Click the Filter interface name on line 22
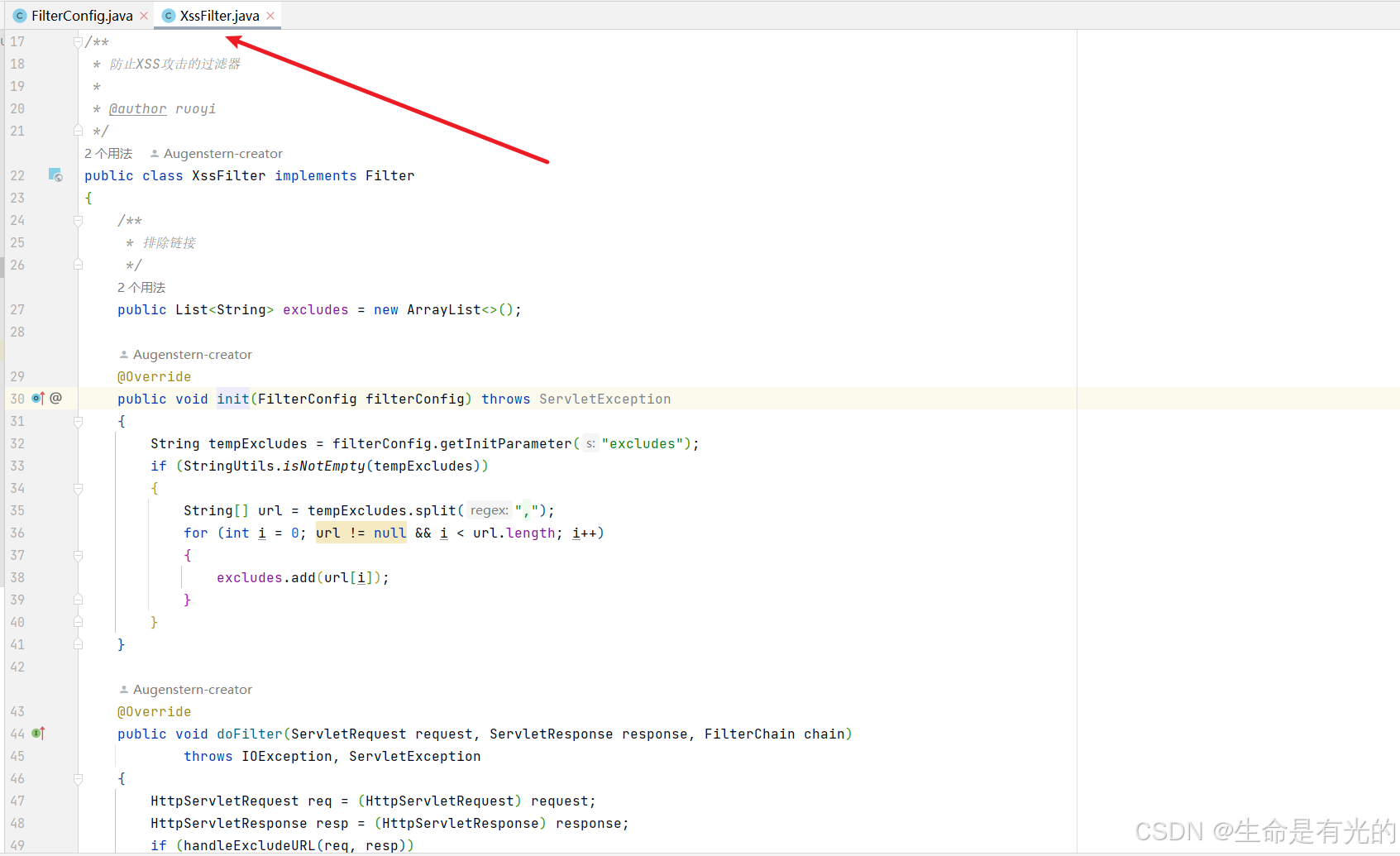1400x856 pixels. pos(390,175)
